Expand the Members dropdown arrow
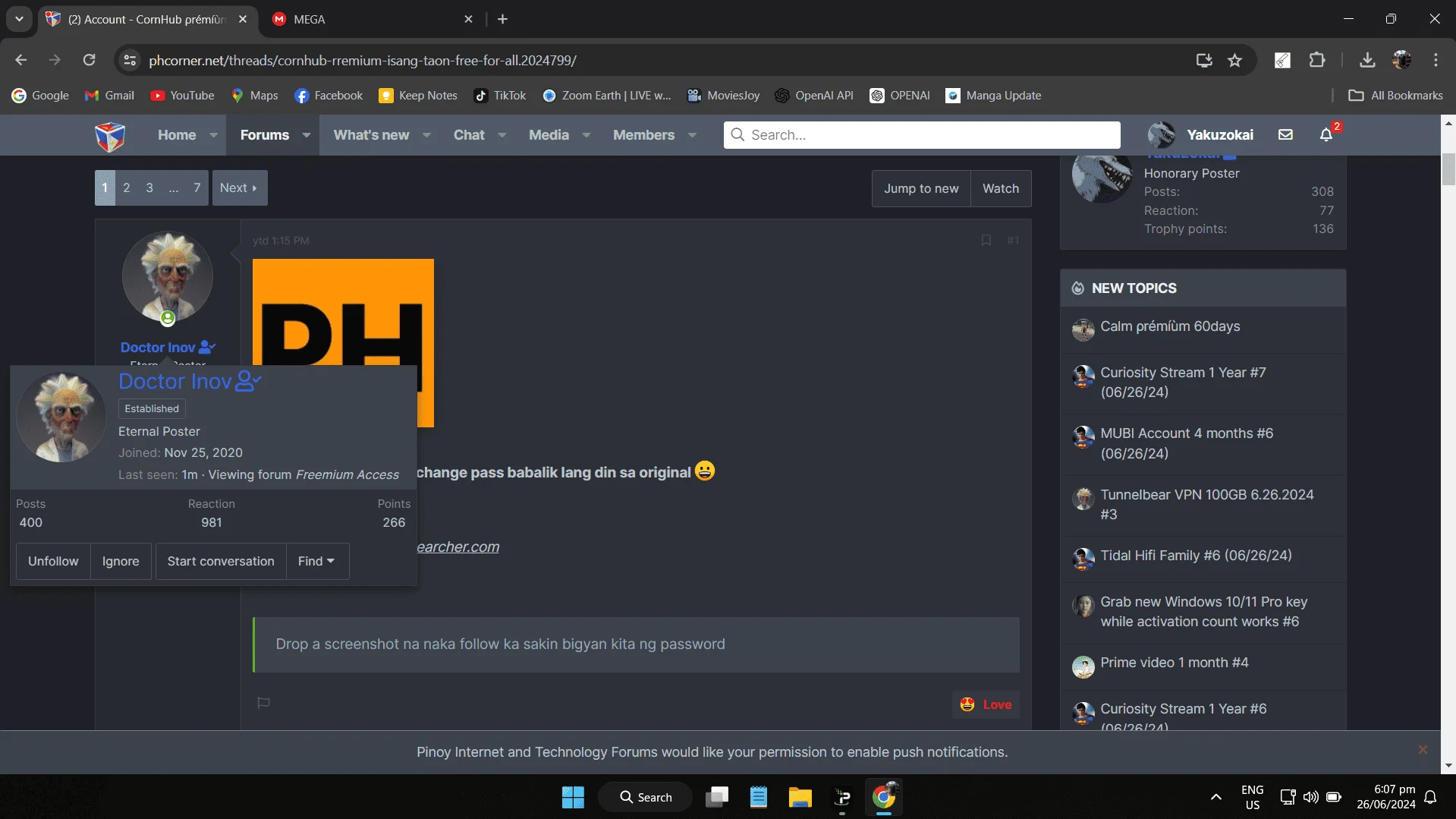Viewport: 1456px width, 819px height. point(693,135)
